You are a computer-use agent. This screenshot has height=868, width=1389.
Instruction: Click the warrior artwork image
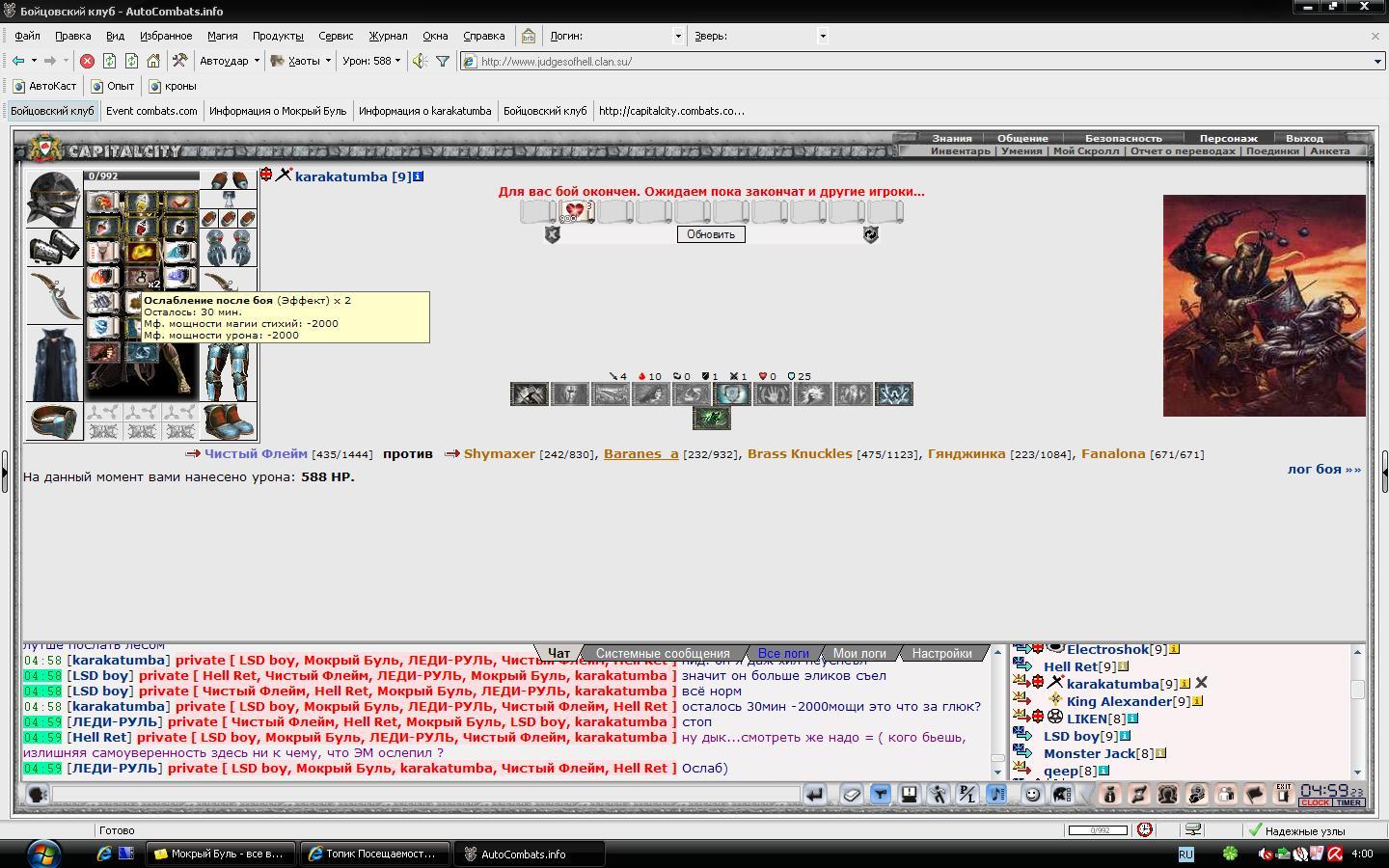tap(1264, 306)
